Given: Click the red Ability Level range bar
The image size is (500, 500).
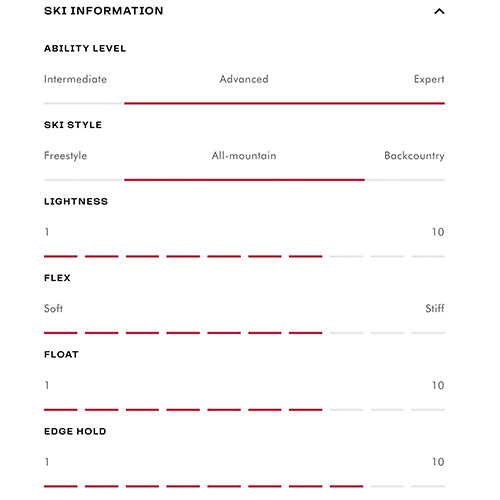Looking at the screenshot, I should pyautogui.click(x=284, y=103).
